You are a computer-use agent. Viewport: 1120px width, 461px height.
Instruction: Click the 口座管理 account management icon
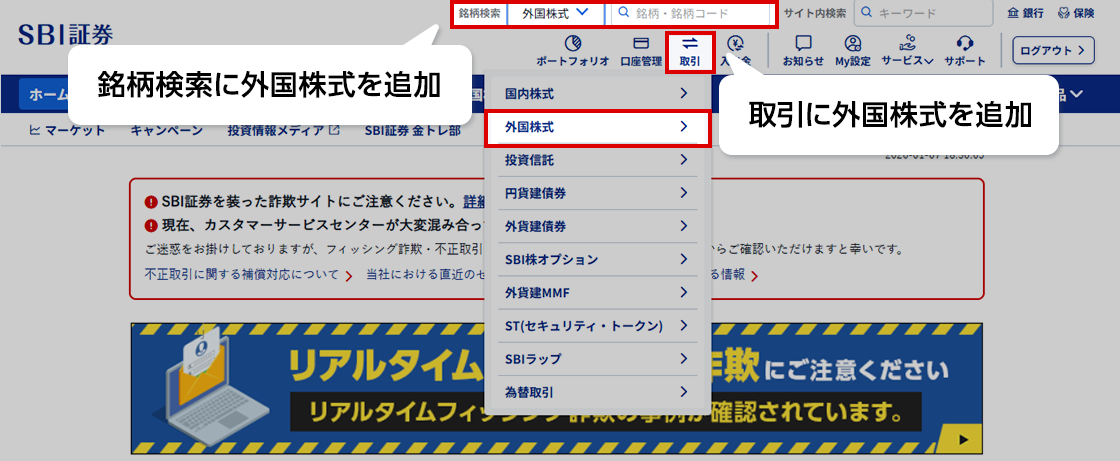pos(641,50)
